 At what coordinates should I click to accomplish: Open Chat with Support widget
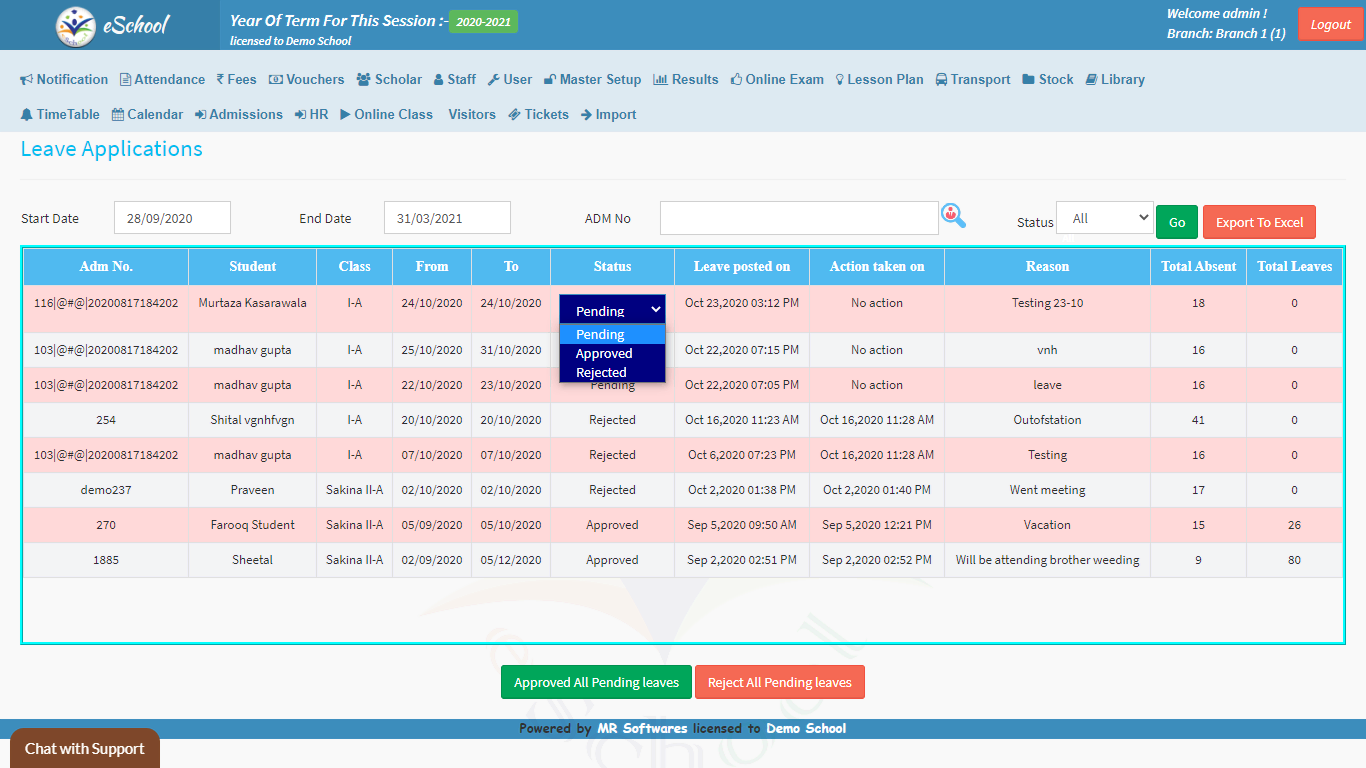click(x=85, y=748)
